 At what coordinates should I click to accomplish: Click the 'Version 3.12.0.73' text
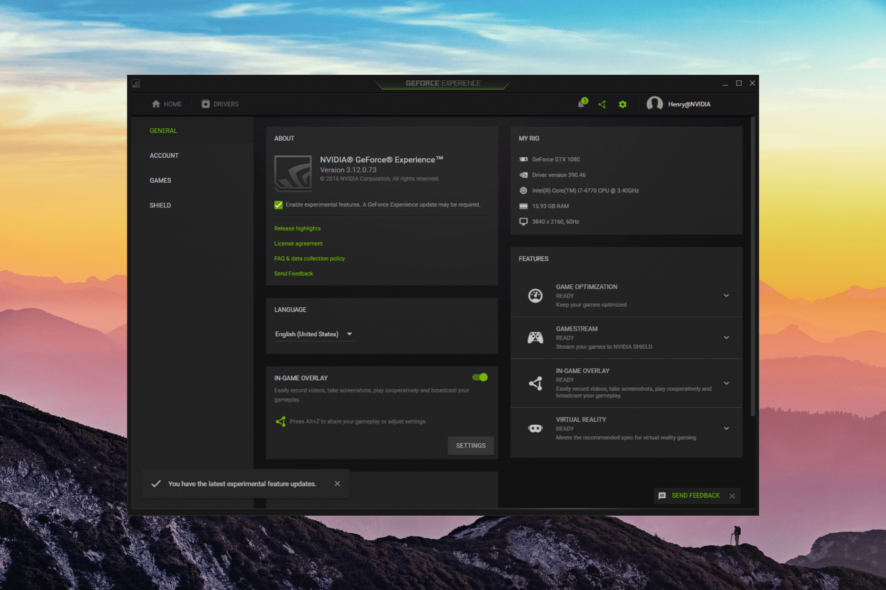point(348,170)
